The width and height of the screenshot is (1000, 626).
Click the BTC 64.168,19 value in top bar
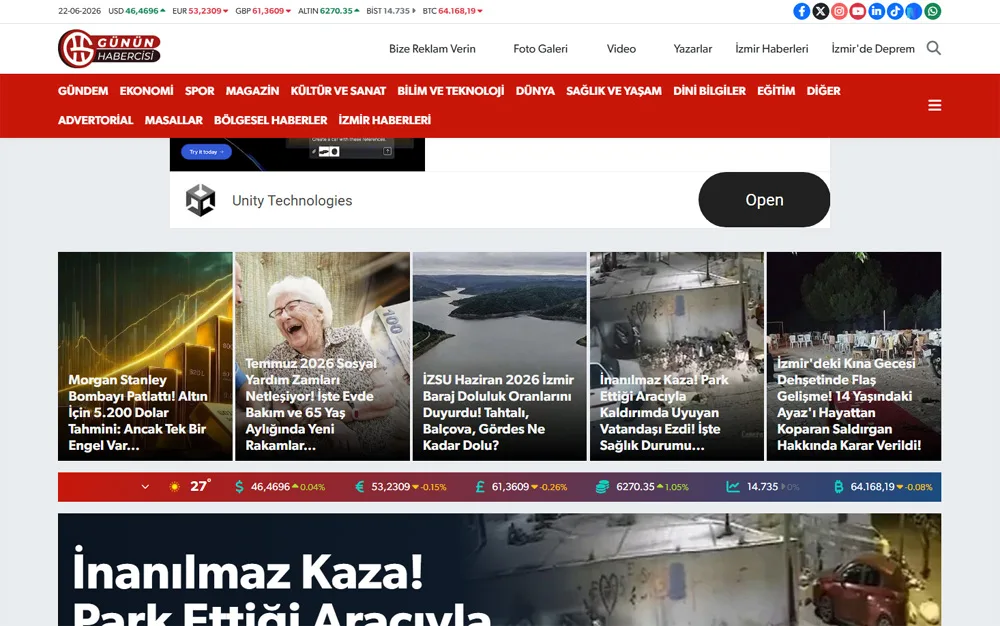pyautogui.click(x=453, y=11)
